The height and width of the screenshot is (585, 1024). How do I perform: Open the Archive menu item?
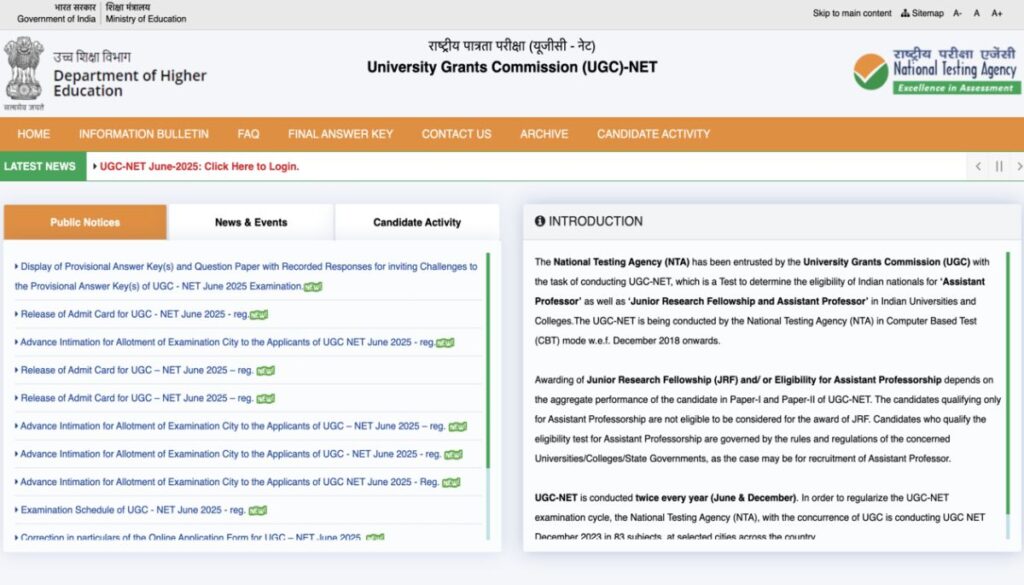544,134
